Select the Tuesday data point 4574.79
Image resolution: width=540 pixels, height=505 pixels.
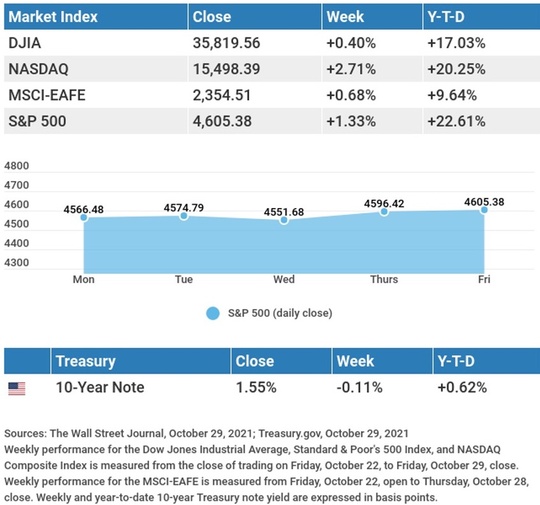pyautogui.click(x=184, y=216)
